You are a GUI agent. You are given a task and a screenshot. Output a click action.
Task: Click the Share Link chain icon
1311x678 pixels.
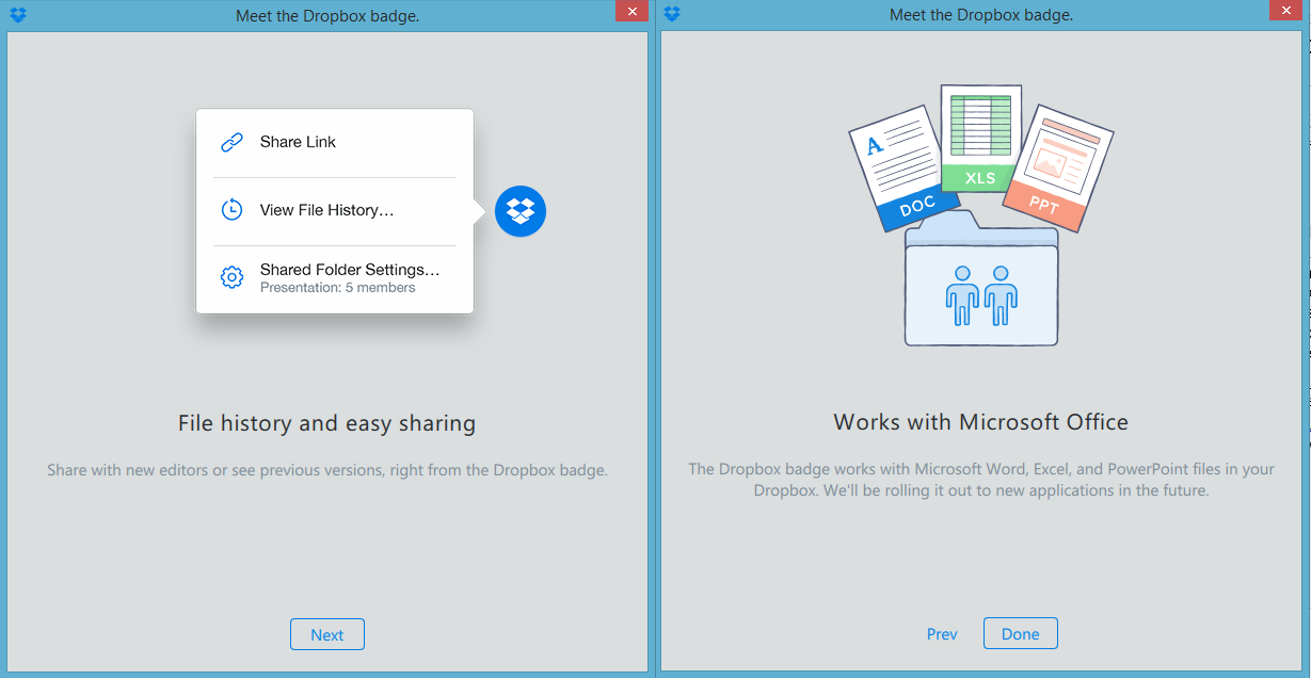pos(232,142)
